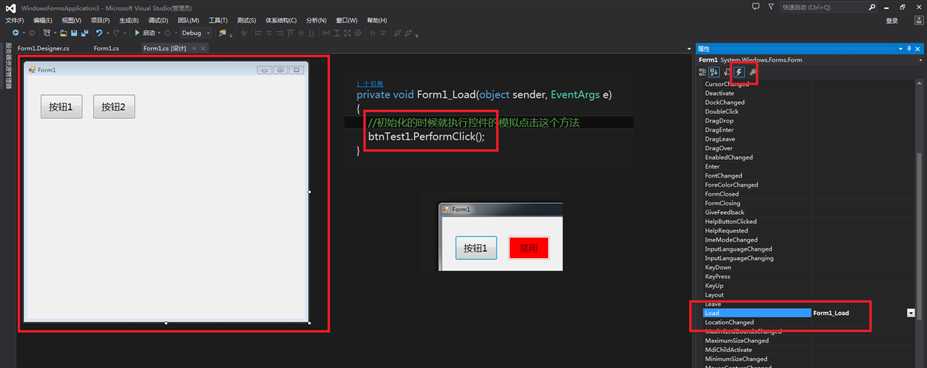Click the pin icon on Properties panel
Viewport: 927px width, 368px height.
pos(909,49)
